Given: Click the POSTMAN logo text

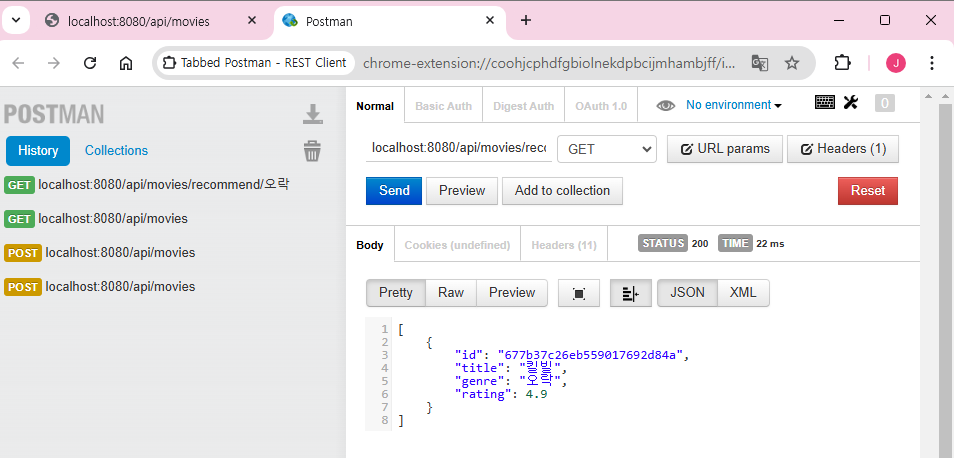Looking at the screenshot, I should click(54, 114).
